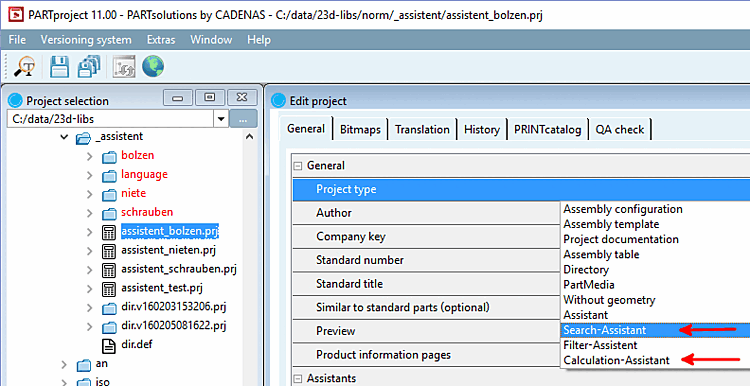Click the toolbar icon left of the globe

point(124,66)
